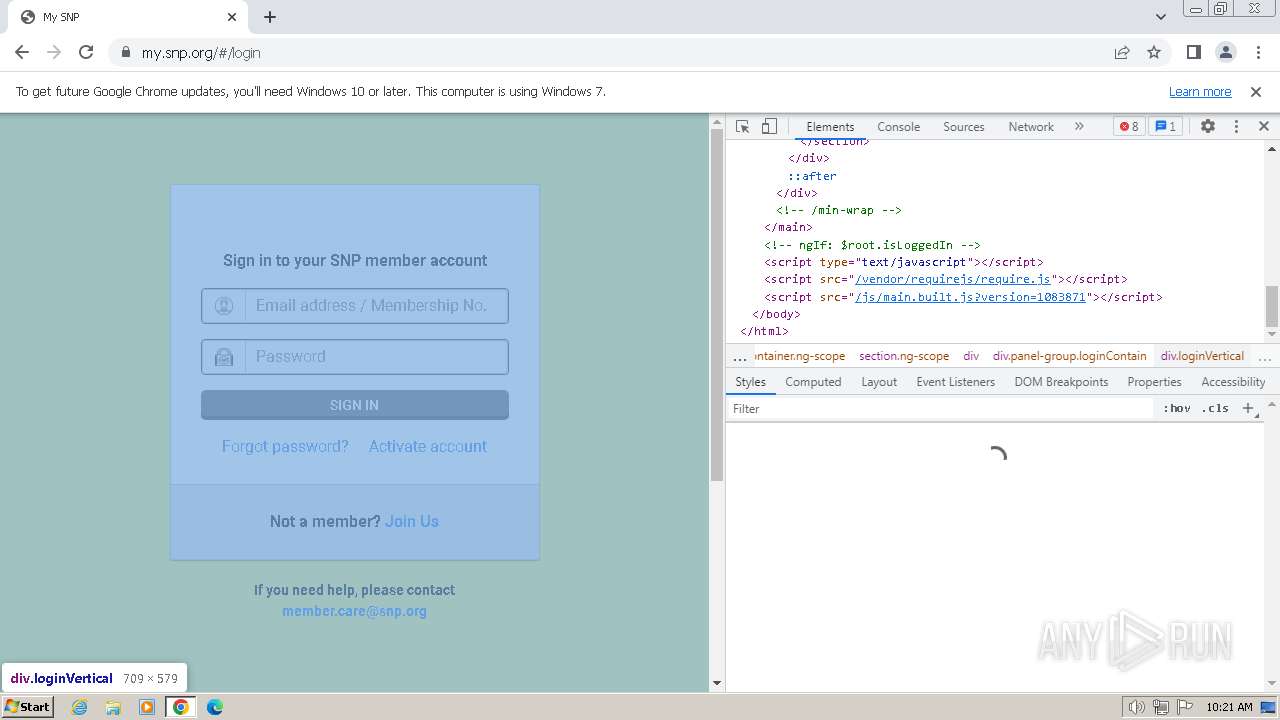Toggle the inspect element picker tool
The width and height of the screenshot is (1280, 720).
(x=742, y=127)
